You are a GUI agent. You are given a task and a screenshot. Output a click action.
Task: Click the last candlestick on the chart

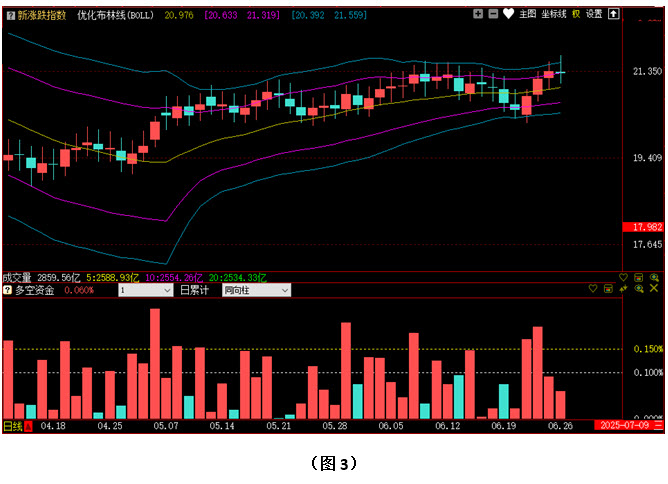pyautogui.click(x=561, y=70)
